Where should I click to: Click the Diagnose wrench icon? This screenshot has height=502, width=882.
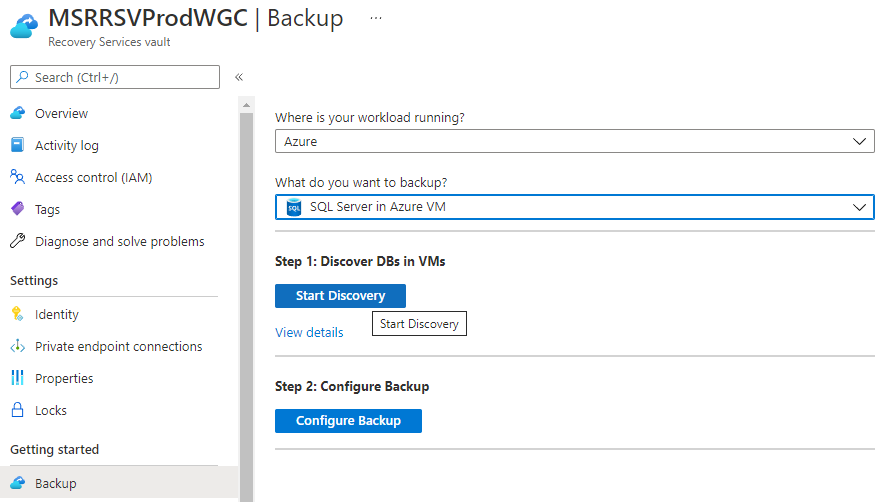click(17, 241)
